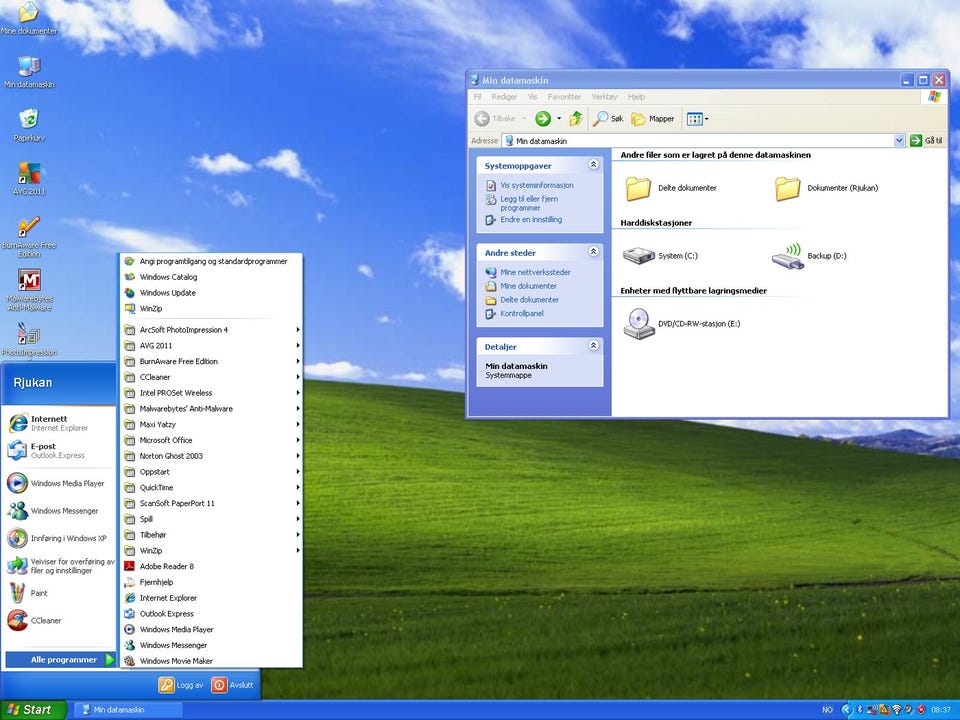Launch CCleaner from the pinned Start list
The height and width of the screenshot is (720, 960).
[x=45, y=621]
